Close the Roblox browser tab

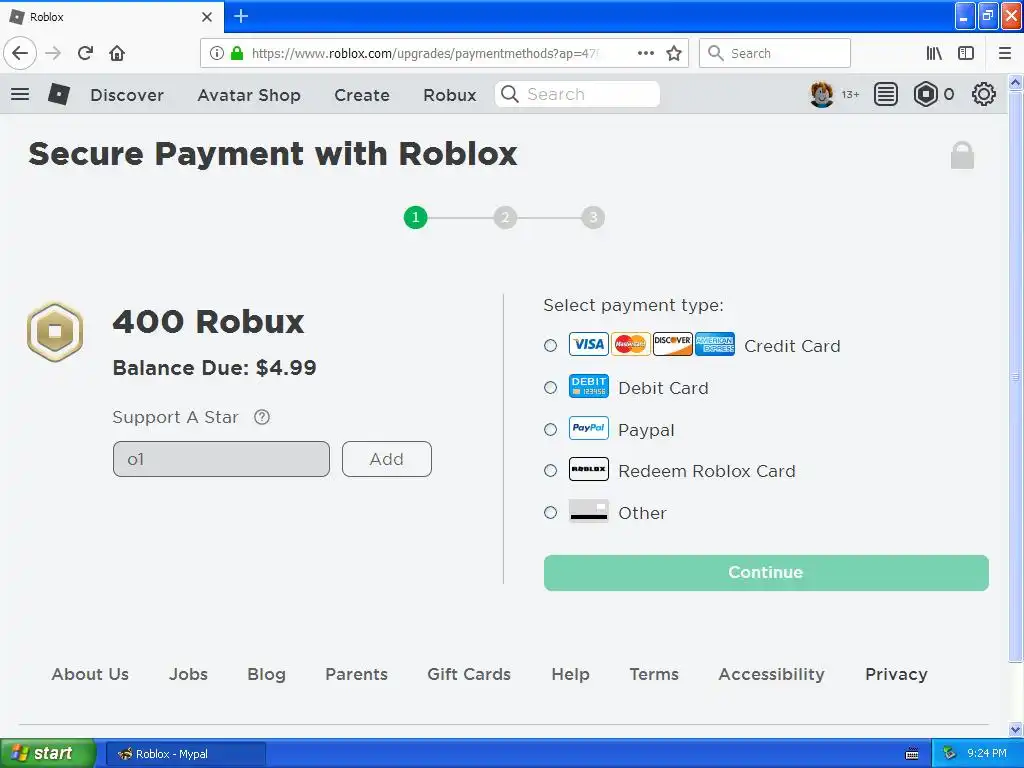(x=207, y=17)
